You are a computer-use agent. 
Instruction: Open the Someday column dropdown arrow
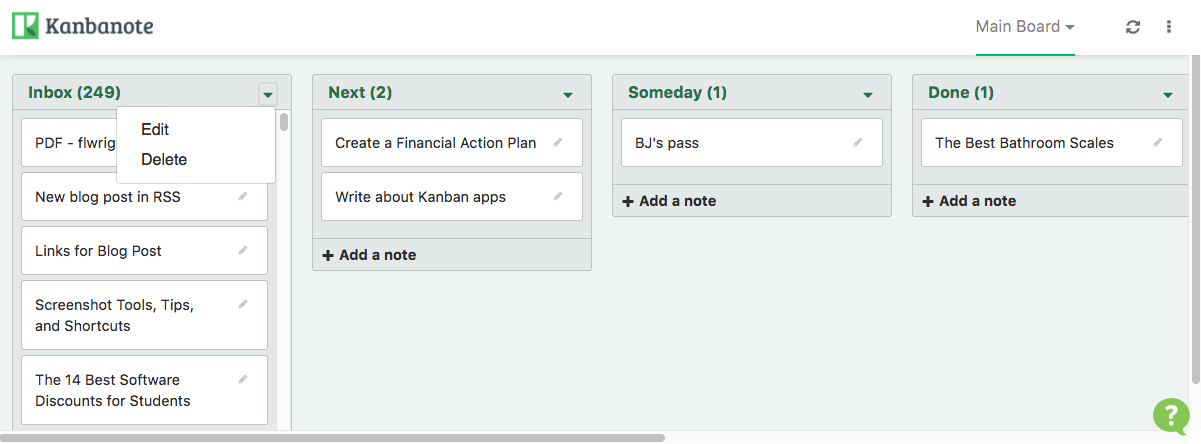pos(868,94)
